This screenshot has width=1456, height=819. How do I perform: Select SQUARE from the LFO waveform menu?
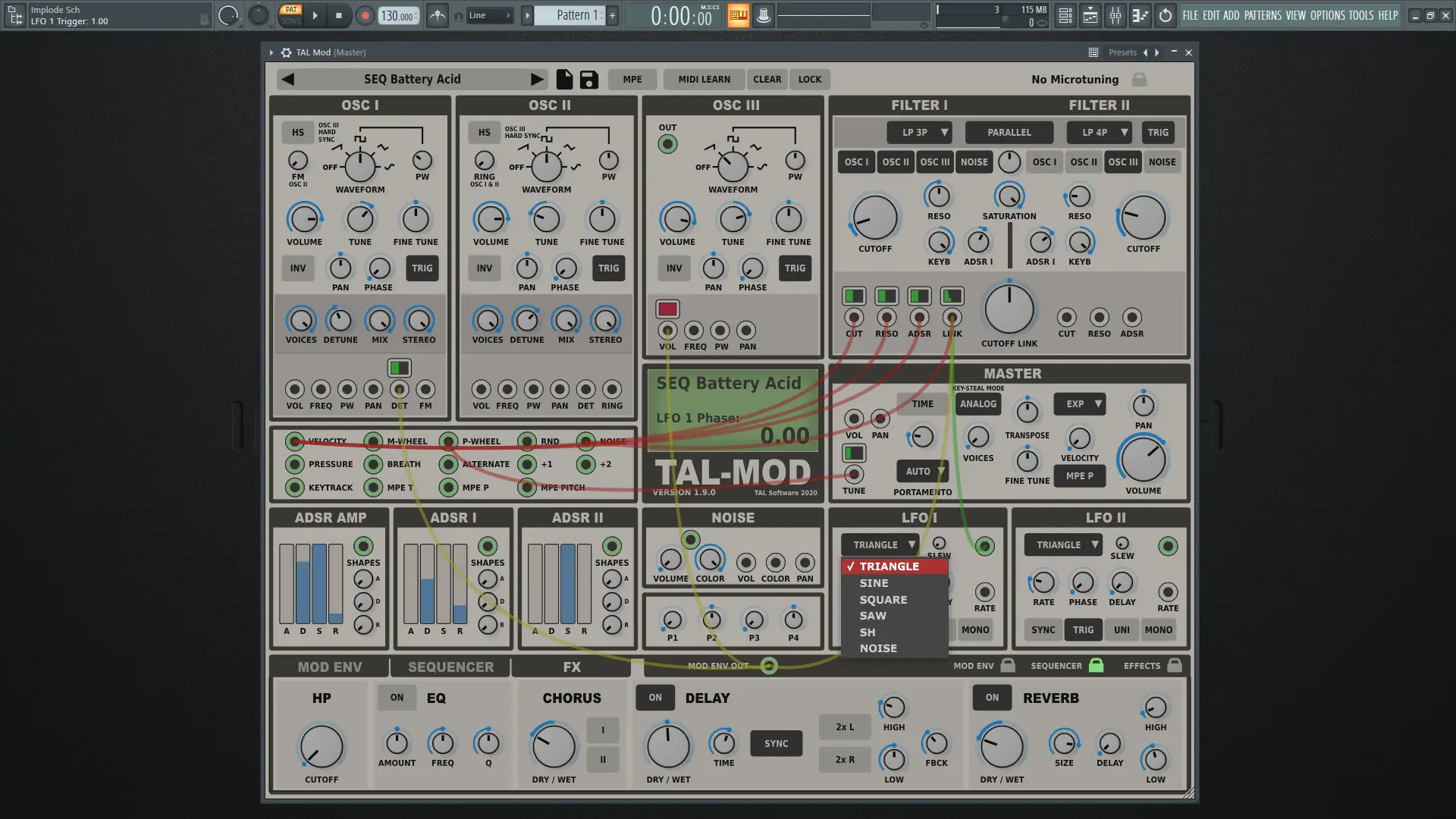pyautogui.click(x=883, y=599)
